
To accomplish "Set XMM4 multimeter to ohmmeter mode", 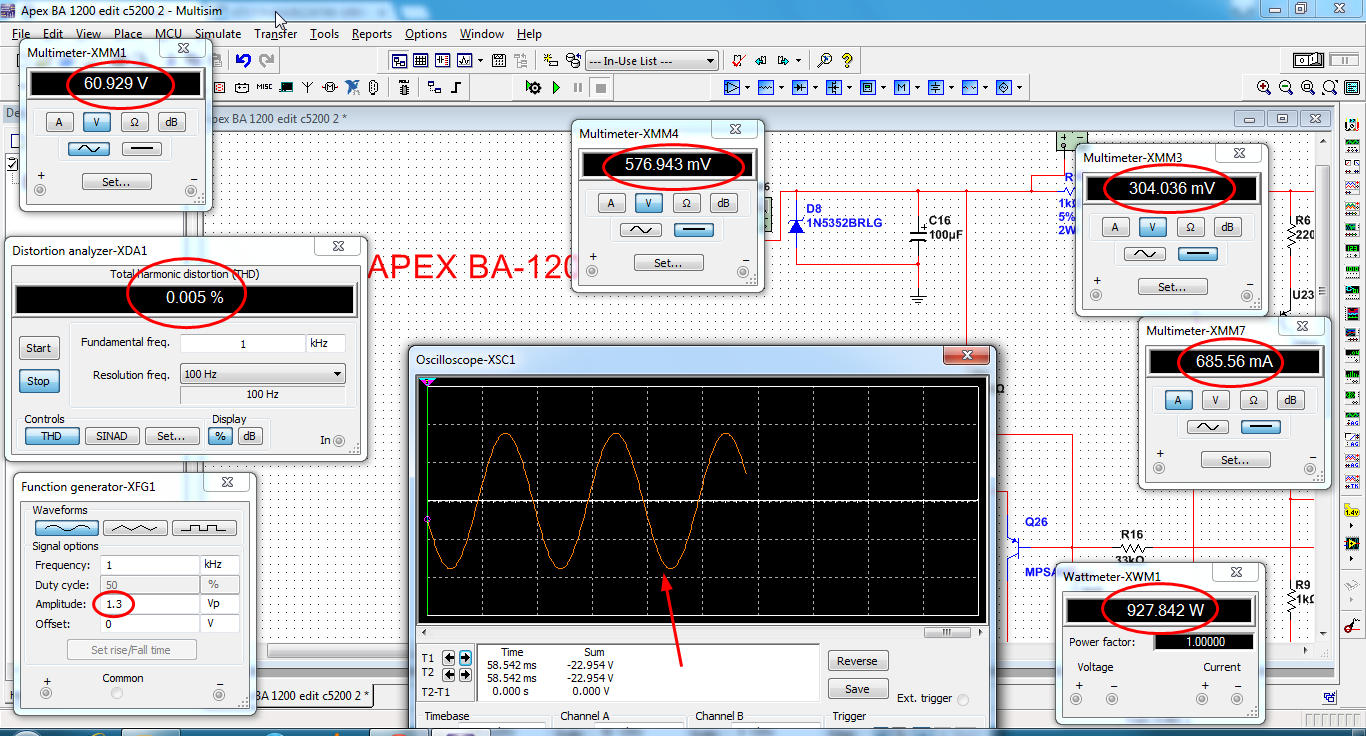I will (x=686, y=203).
